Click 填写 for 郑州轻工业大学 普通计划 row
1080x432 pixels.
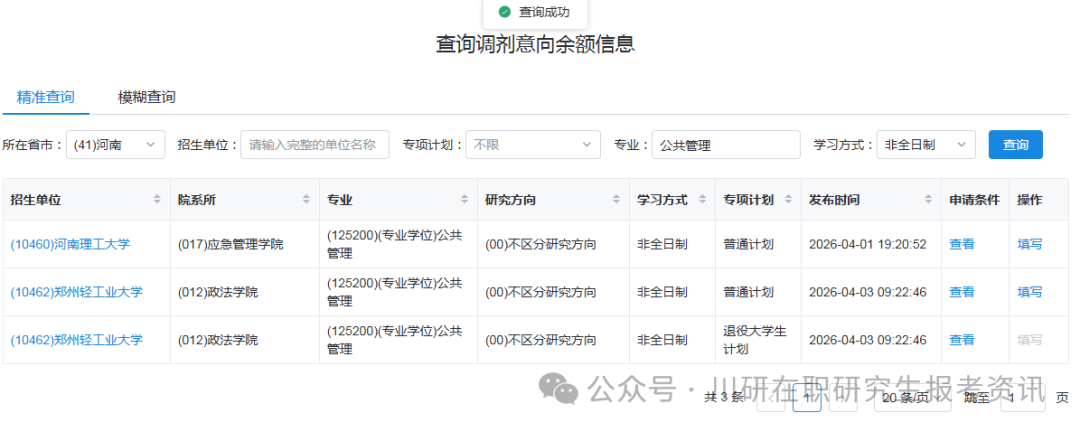(x=1030, y=292)
